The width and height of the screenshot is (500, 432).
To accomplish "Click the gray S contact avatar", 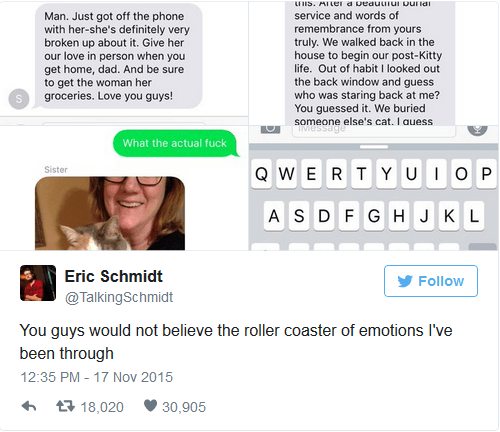I will (19, 99).
